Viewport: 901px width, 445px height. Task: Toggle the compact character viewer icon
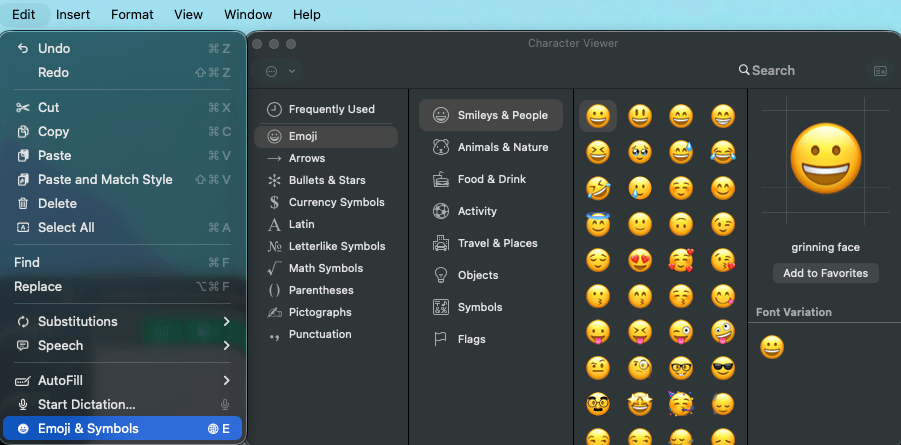(880, 71)
